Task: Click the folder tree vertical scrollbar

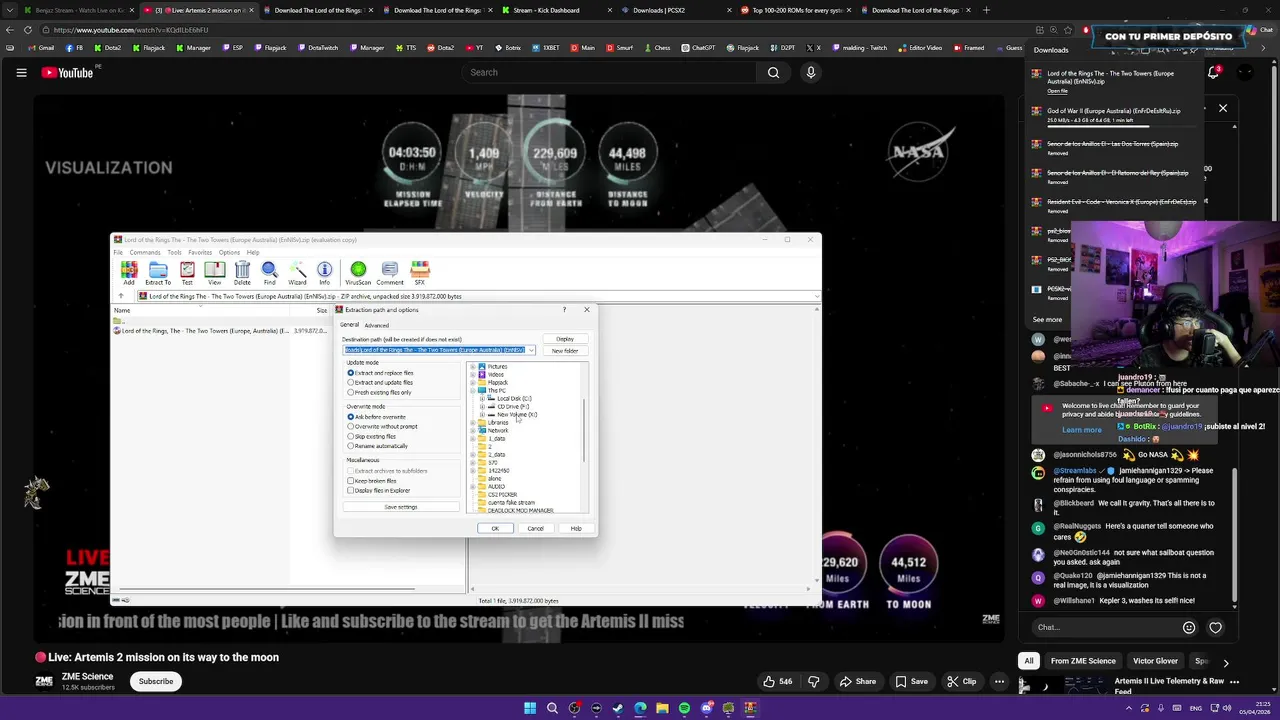Action: pos(584,432)
